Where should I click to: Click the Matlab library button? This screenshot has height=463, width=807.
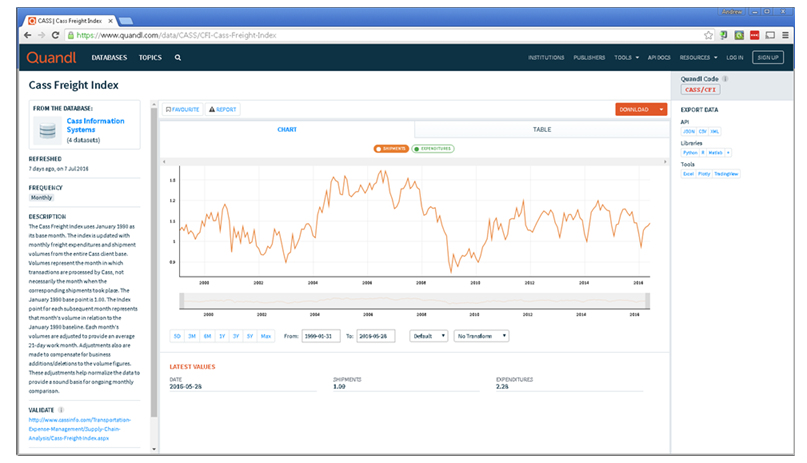coord(715,153)
